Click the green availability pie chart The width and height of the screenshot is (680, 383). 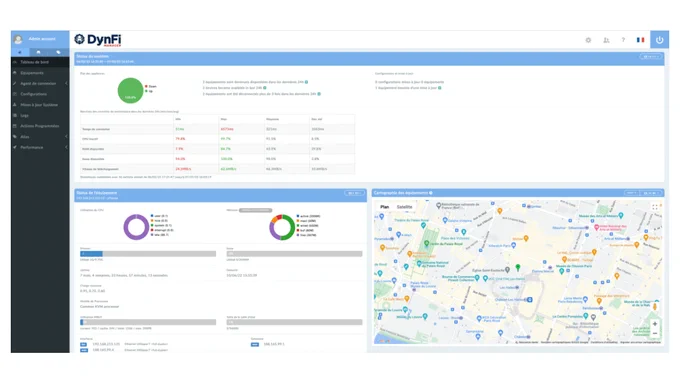pos(130,91)
